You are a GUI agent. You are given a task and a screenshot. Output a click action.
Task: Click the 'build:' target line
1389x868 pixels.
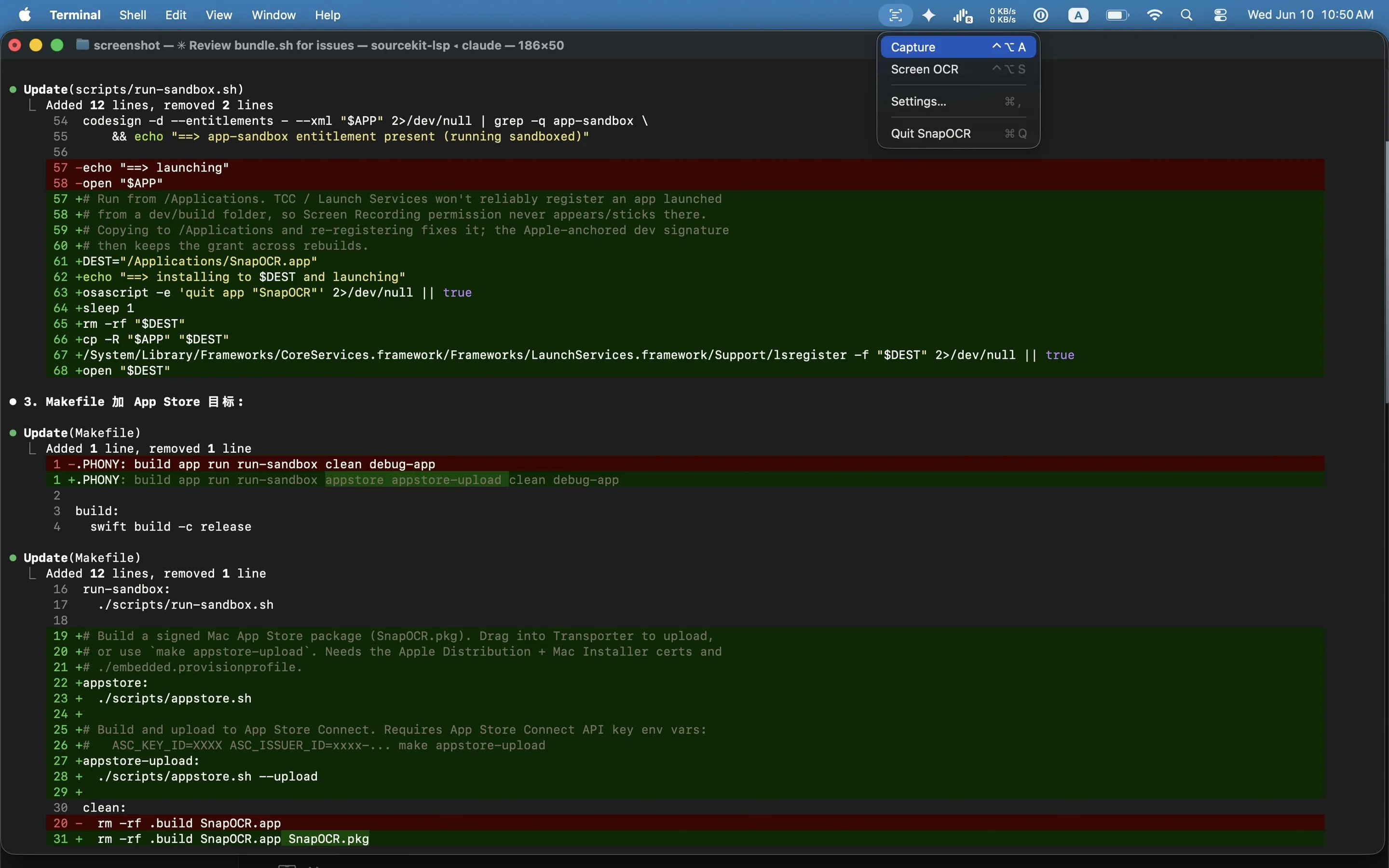point(97,511)
